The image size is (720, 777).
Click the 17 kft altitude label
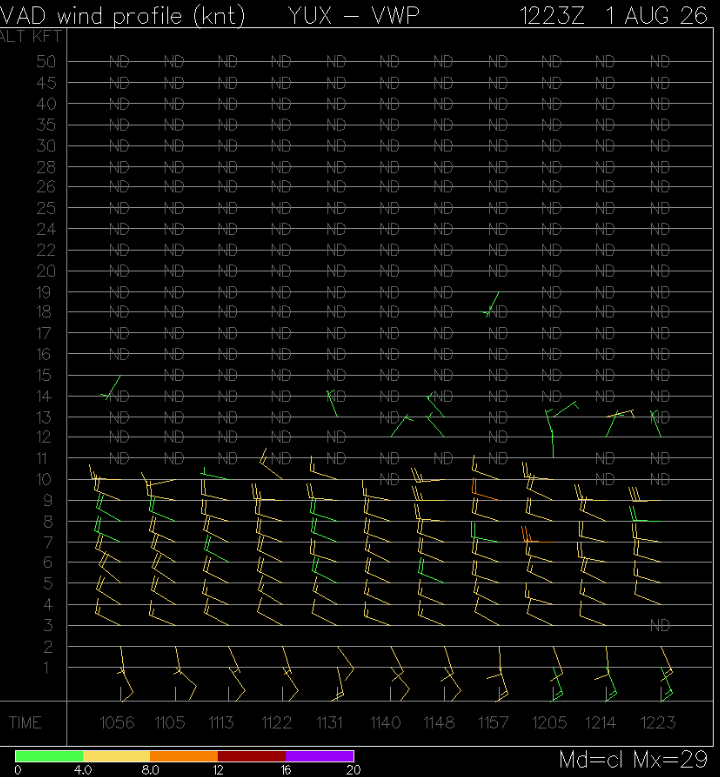click(44, 333)
